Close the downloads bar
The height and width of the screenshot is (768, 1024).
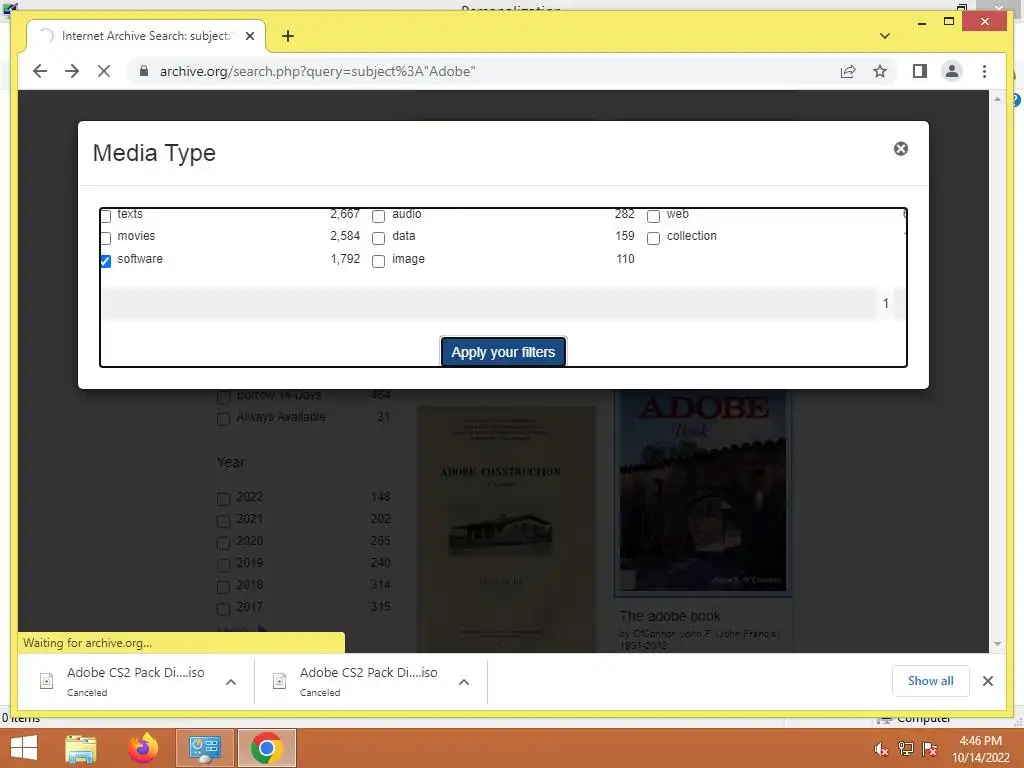click(987, 681)
